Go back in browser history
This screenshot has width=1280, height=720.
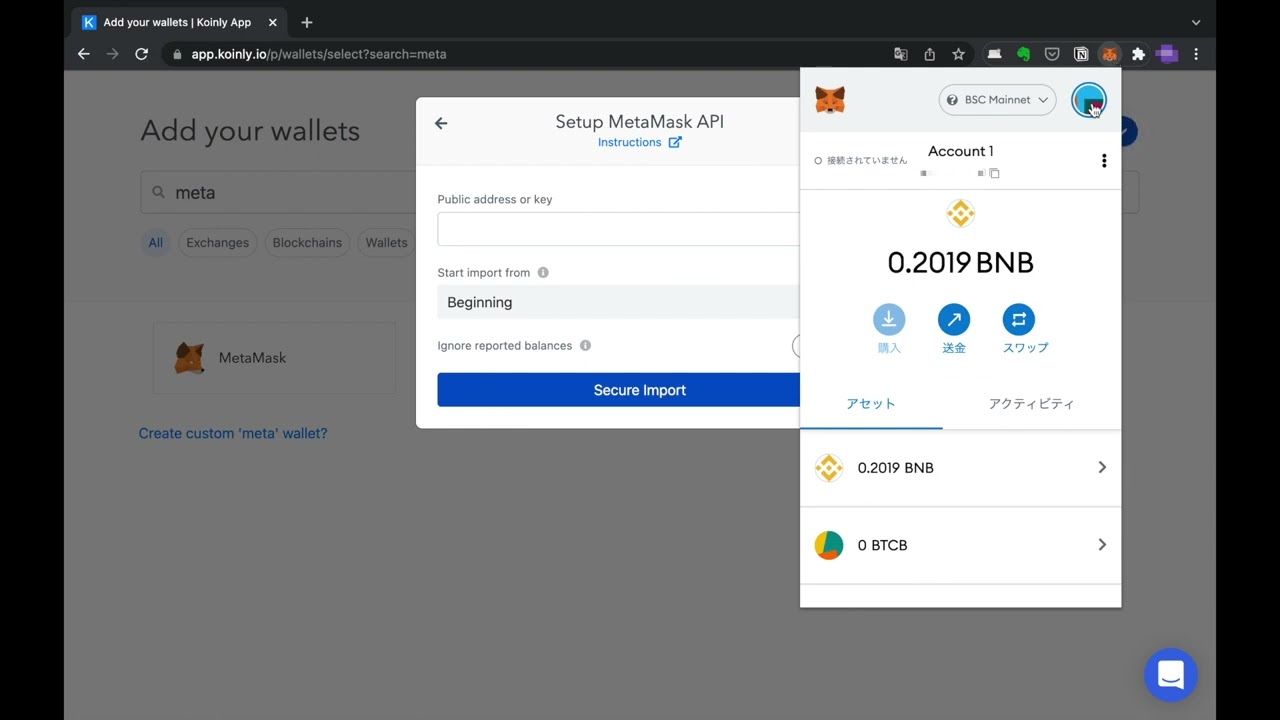(84, 54)
